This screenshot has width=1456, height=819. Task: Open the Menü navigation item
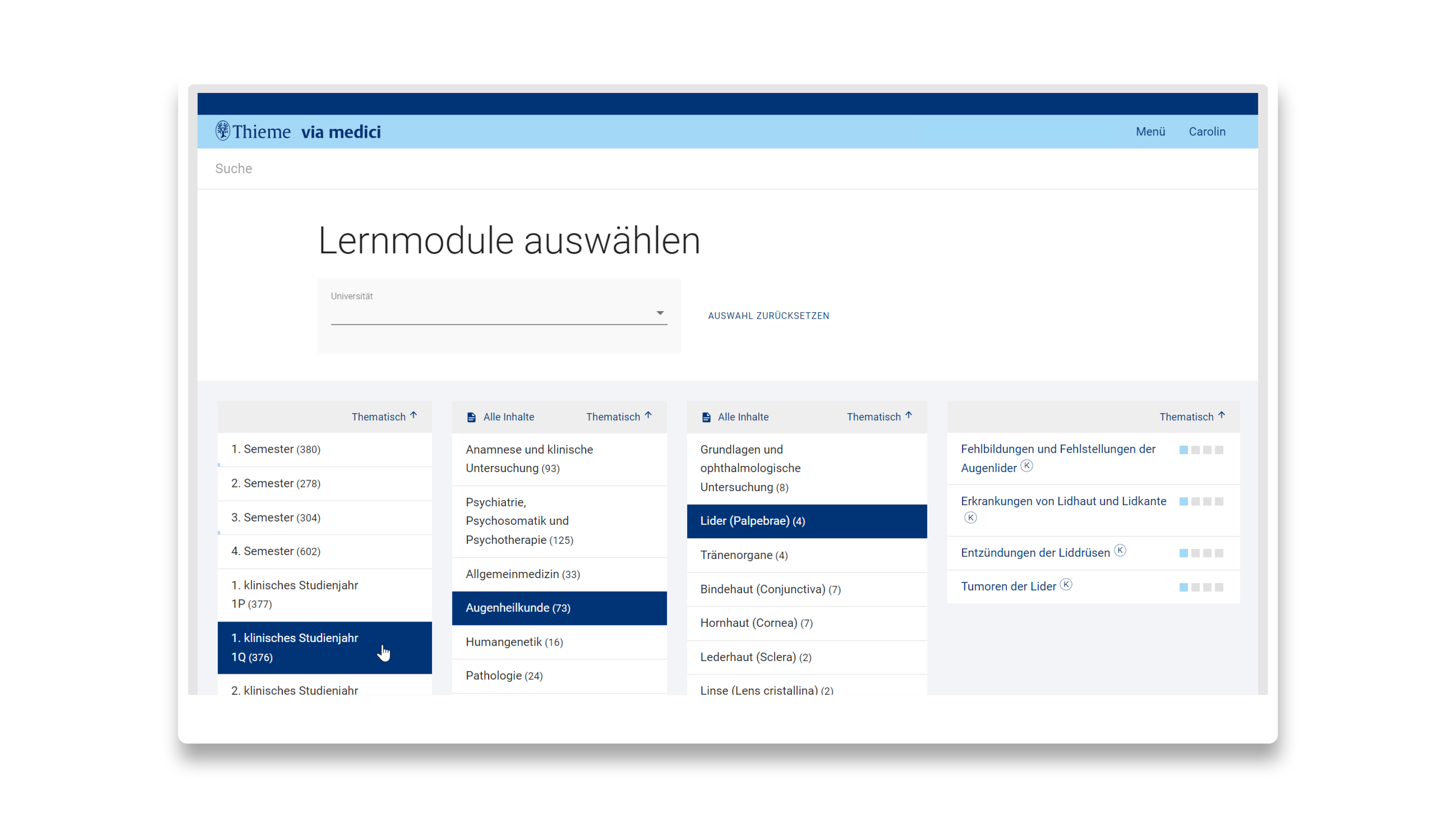coord(1150,132)
